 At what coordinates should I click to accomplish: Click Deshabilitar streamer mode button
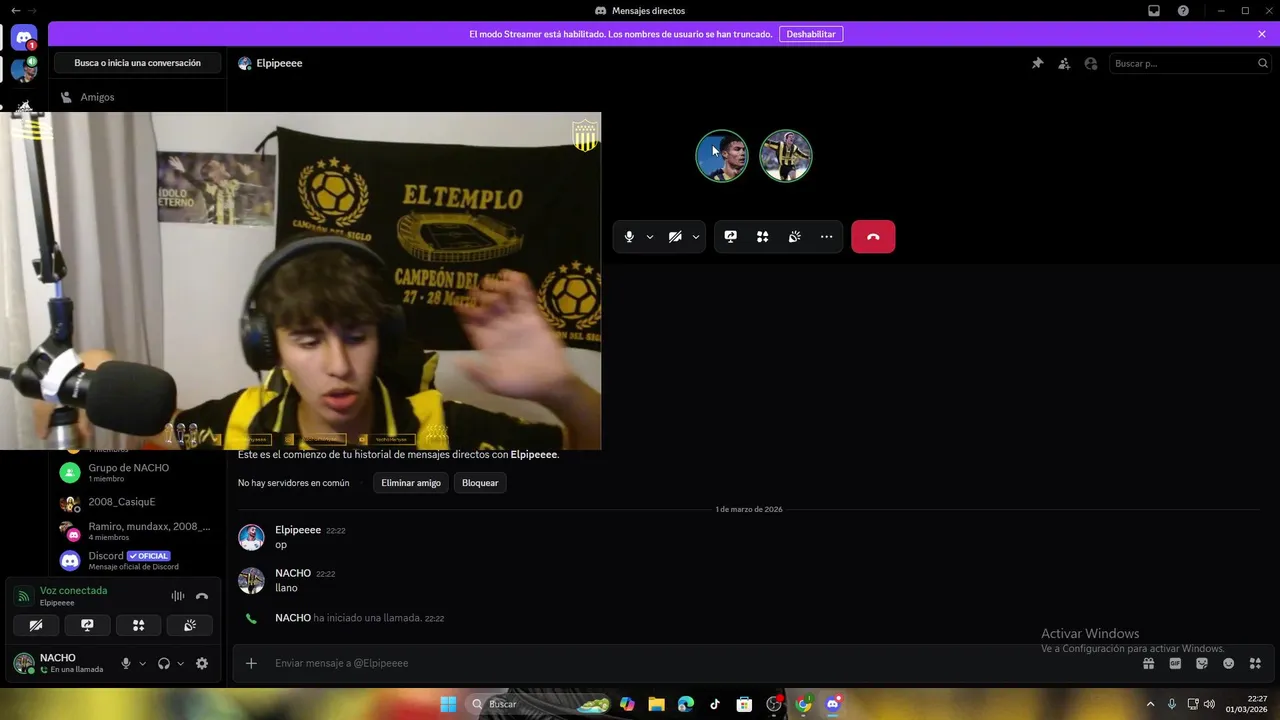pyautogui.click(x=811, y=34)
